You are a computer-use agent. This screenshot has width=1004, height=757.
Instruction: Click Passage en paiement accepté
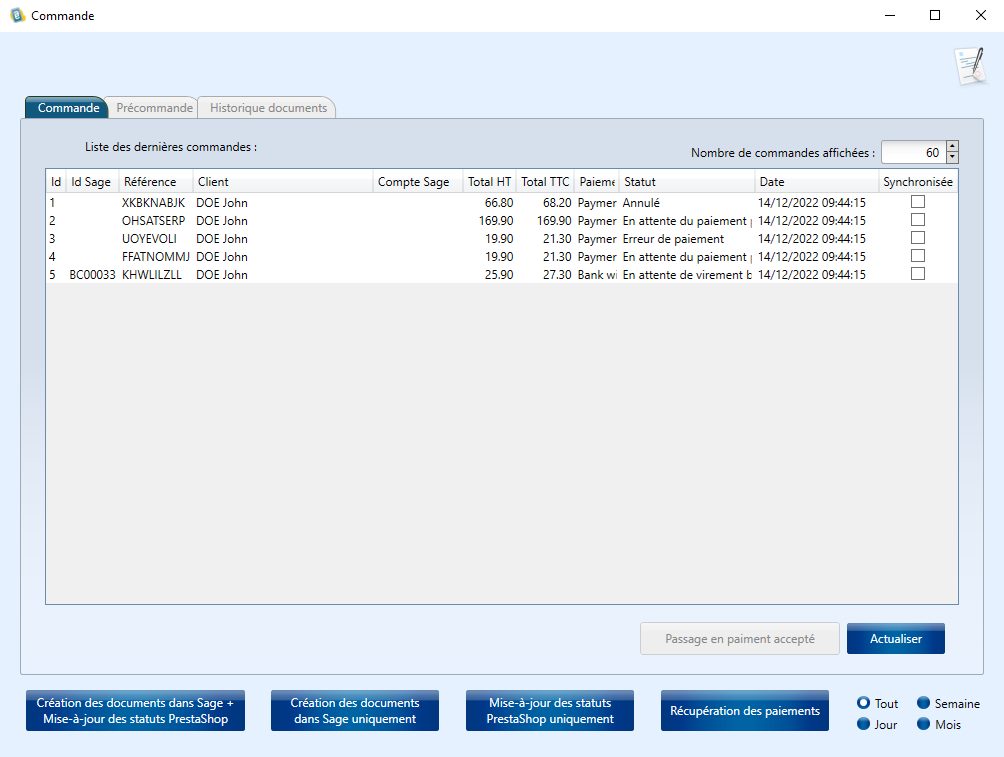(x=739, y=638)
